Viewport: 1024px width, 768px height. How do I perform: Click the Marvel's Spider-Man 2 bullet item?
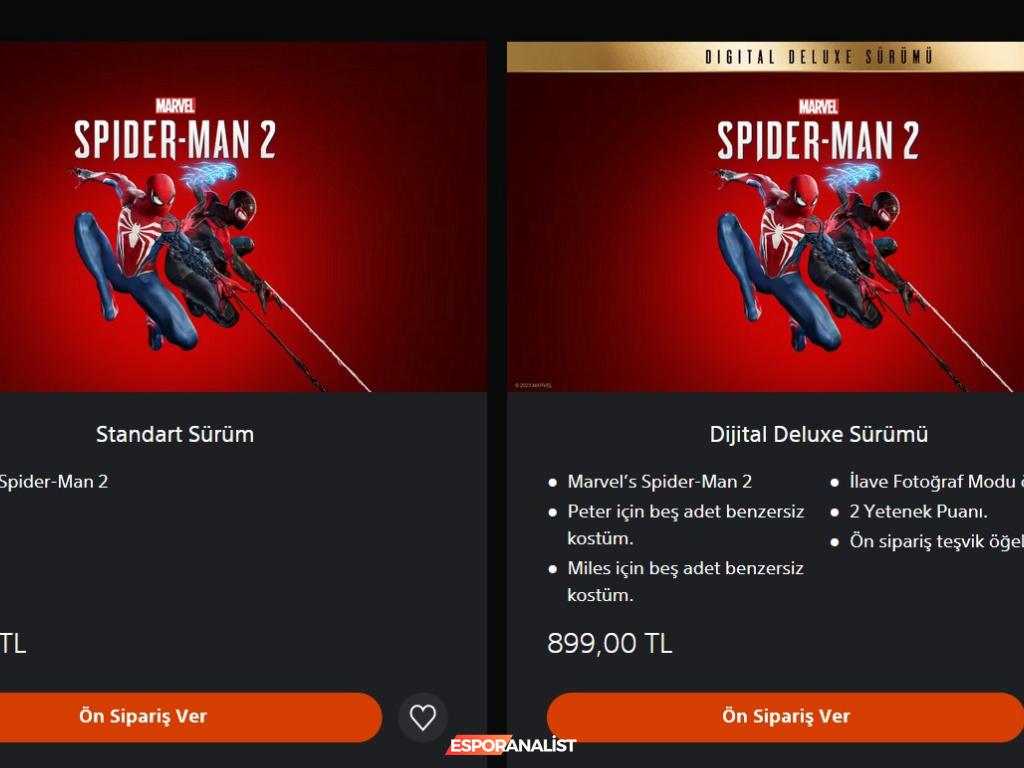tap(660, 482)
